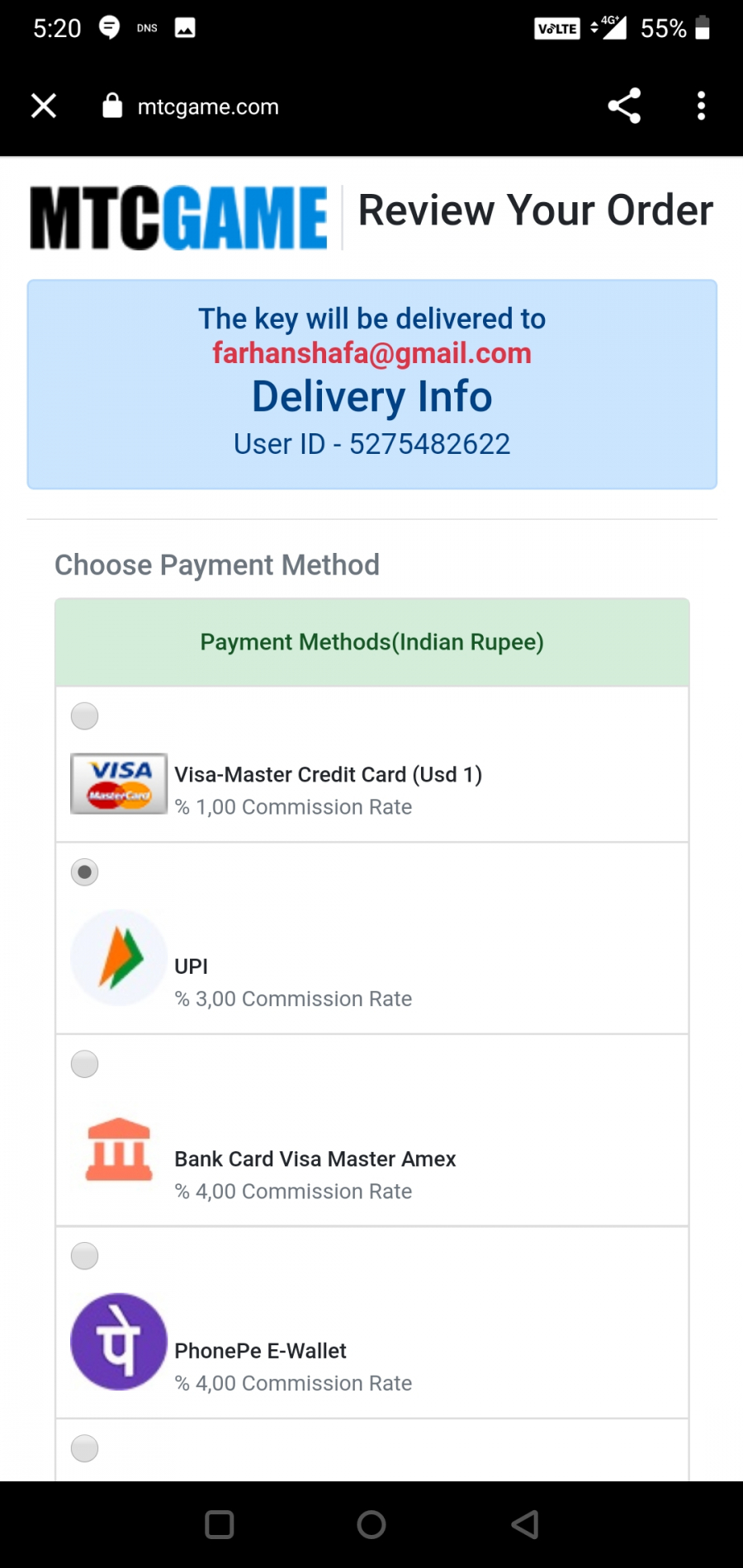This screenshot has width=743, height=1568.
Task: Tap the farhanshafa@gmail.com email link
Action: point(371,353)
